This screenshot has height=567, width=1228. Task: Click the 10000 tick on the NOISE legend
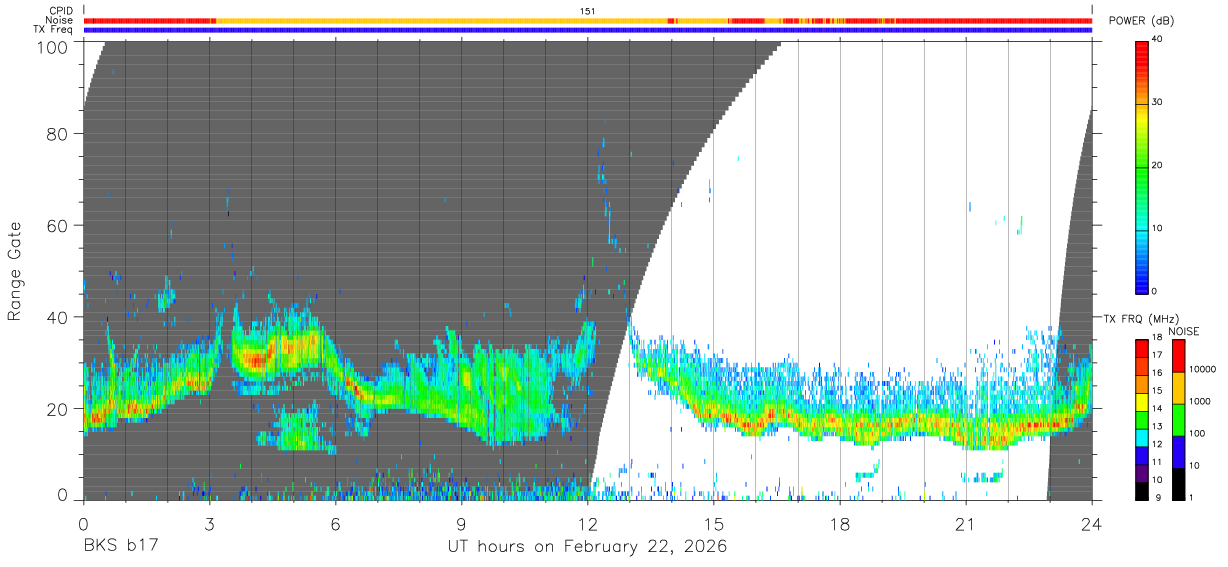click(1203, 369)
